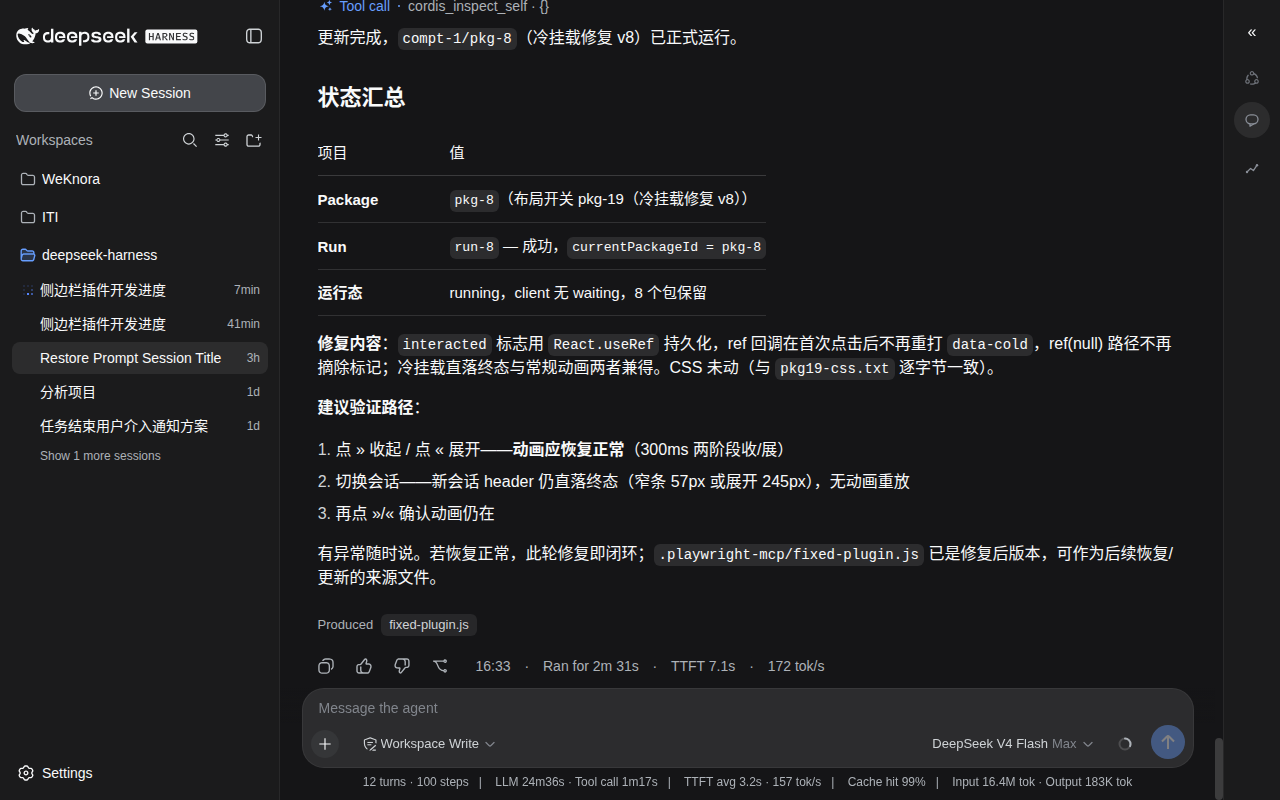The height and width of the screenshot is (800, 1280).
Task: Click the 运行态 table row label
Action: (x=340, y=293)
